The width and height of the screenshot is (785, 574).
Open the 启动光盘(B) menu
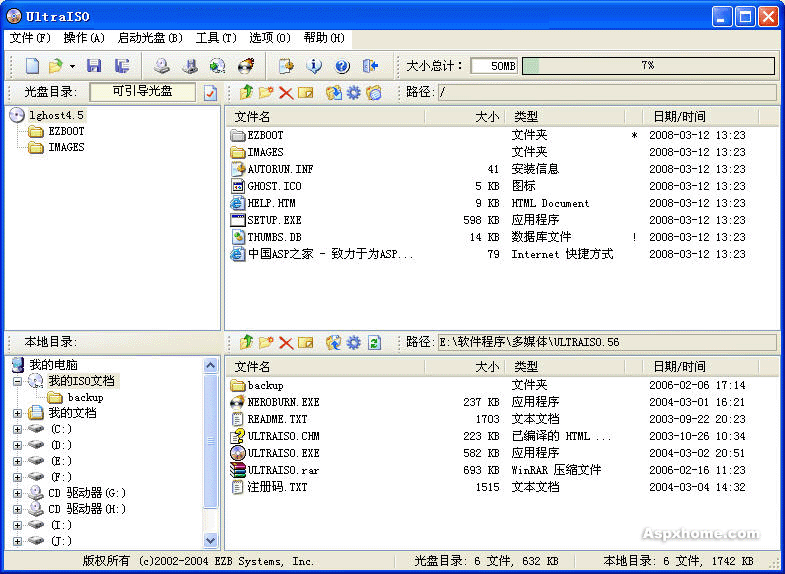(150, 38)
